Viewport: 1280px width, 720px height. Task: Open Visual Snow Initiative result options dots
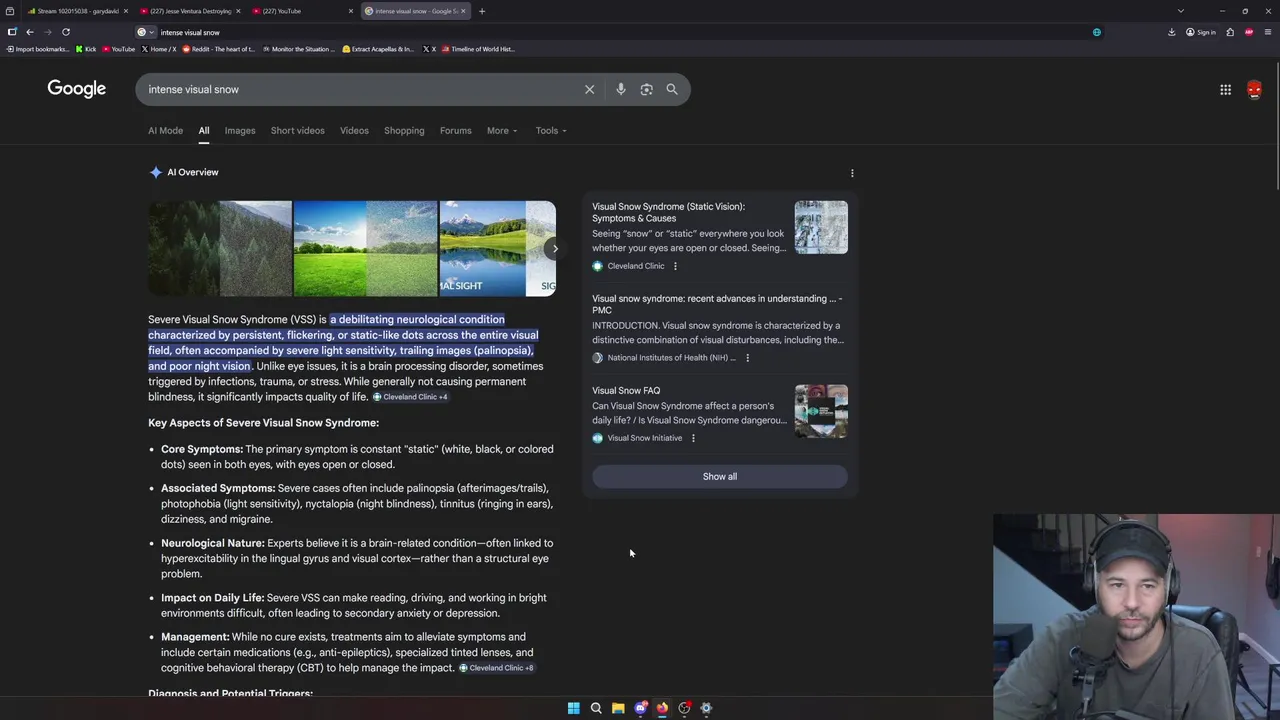pos(693,438)
